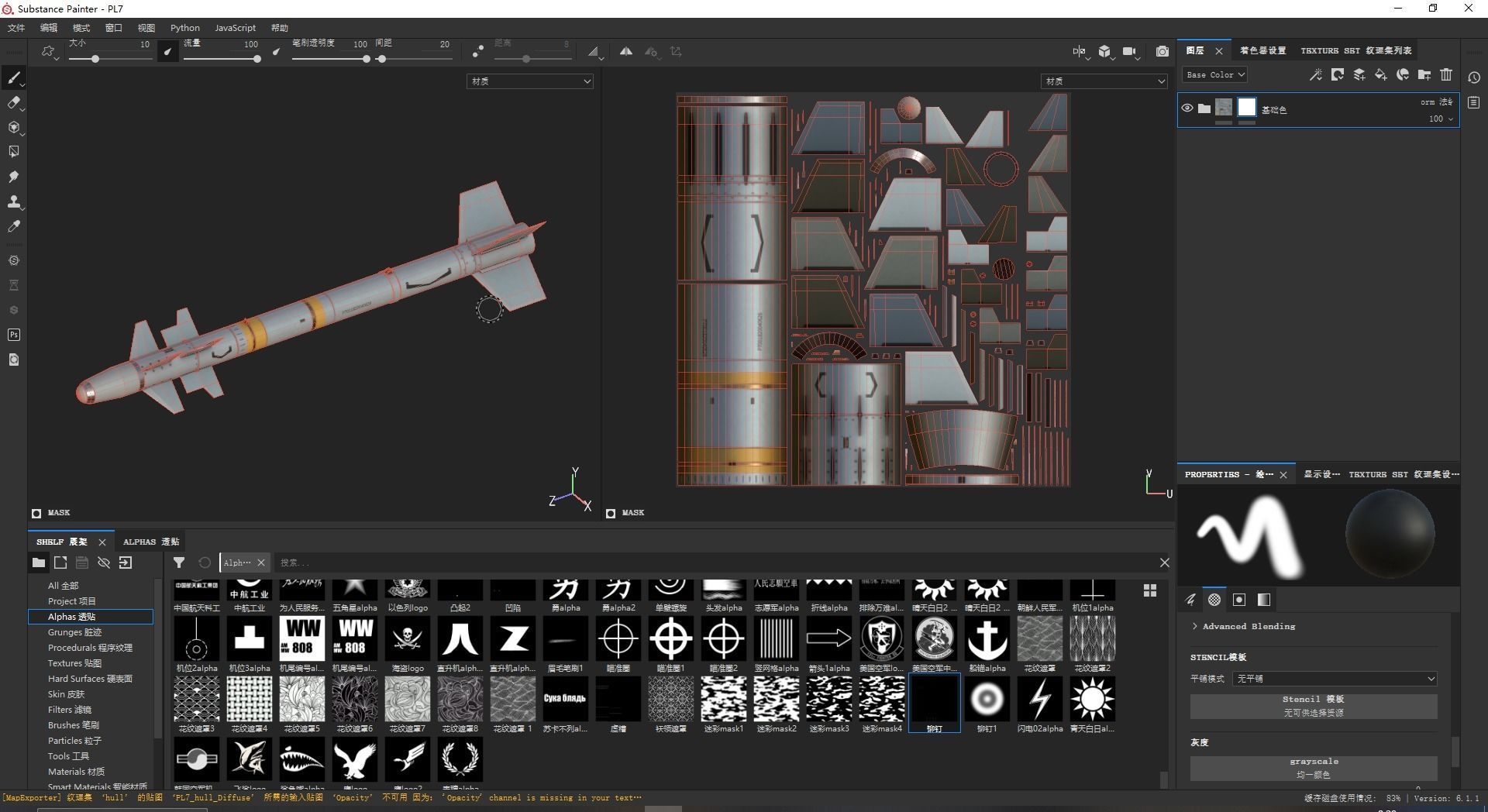Image resolution: width=1488 pixels, height=812 pixels.
Task: Click the shelf 搜索 search field
Action: pos(713,563)
